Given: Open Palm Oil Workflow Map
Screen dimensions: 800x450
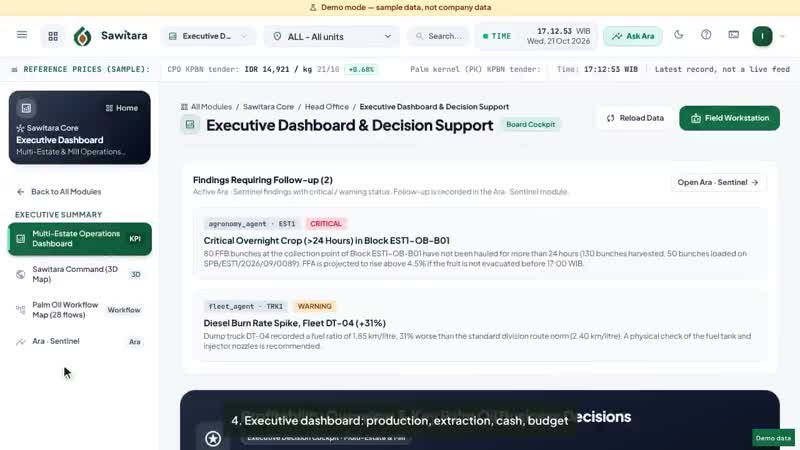Looking at the screenshot, I should pos(80,310).
